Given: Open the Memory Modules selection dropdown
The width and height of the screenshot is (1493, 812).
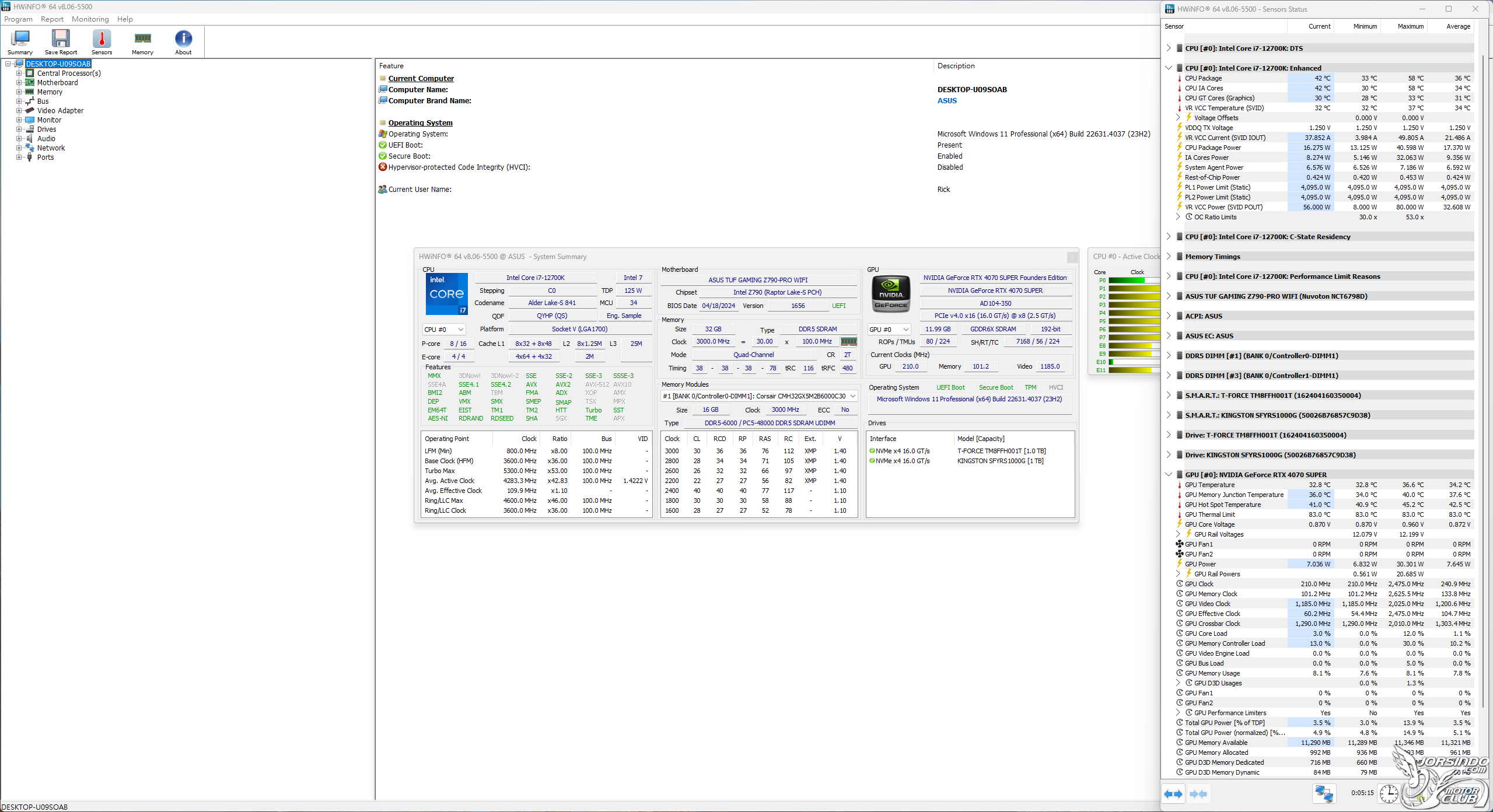Looking at the screenshot, I should pos(759,396).
